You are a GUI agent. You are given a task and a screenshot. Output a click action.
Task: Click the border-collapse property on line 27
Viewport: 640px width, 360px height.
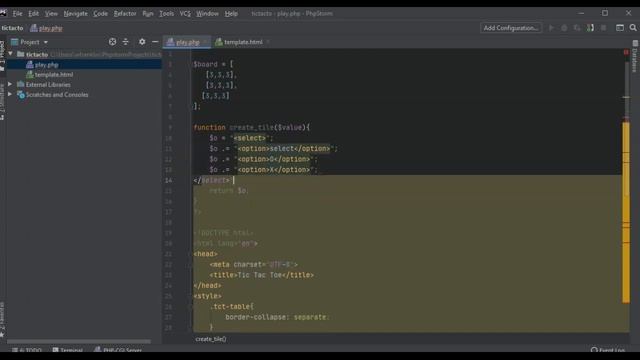coord(255,317)
